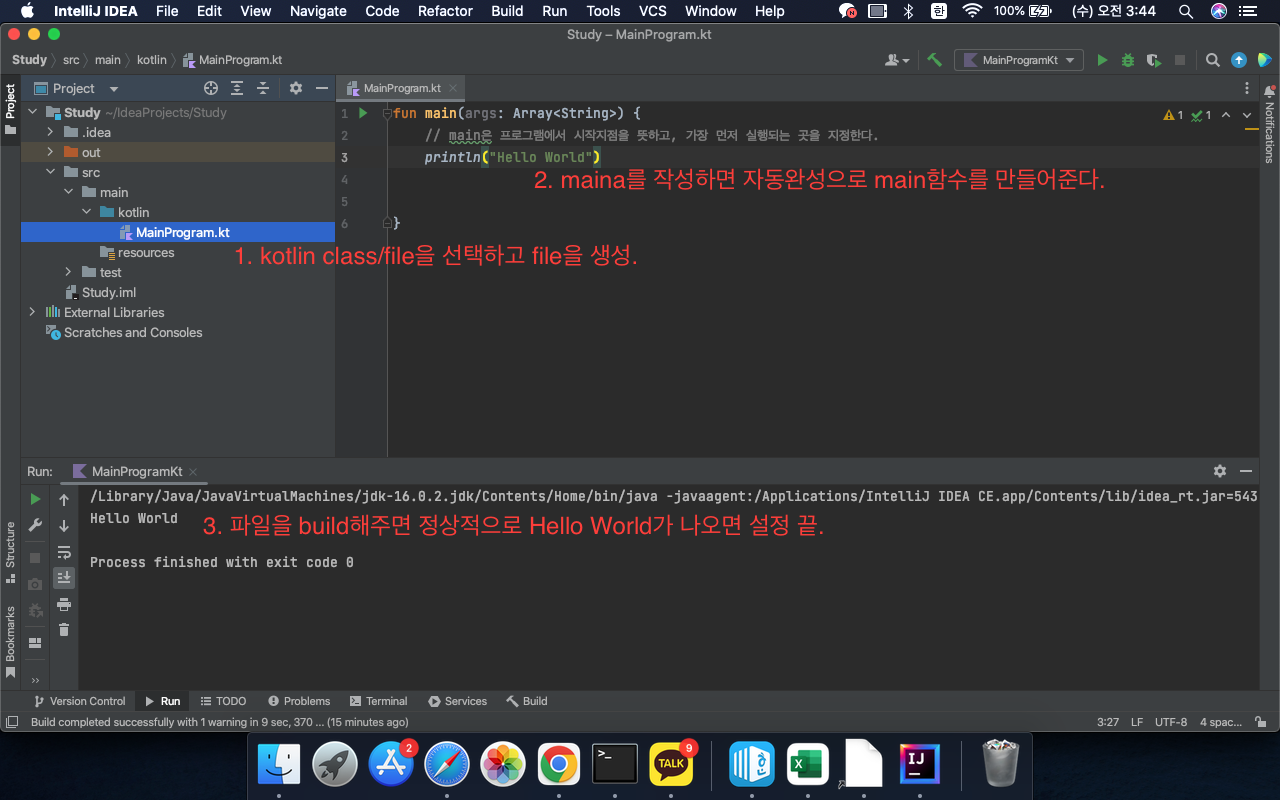Screen dimensions: 1280x800
Task: Start debugging with the green bug icon
Action: coord(1128,60)
